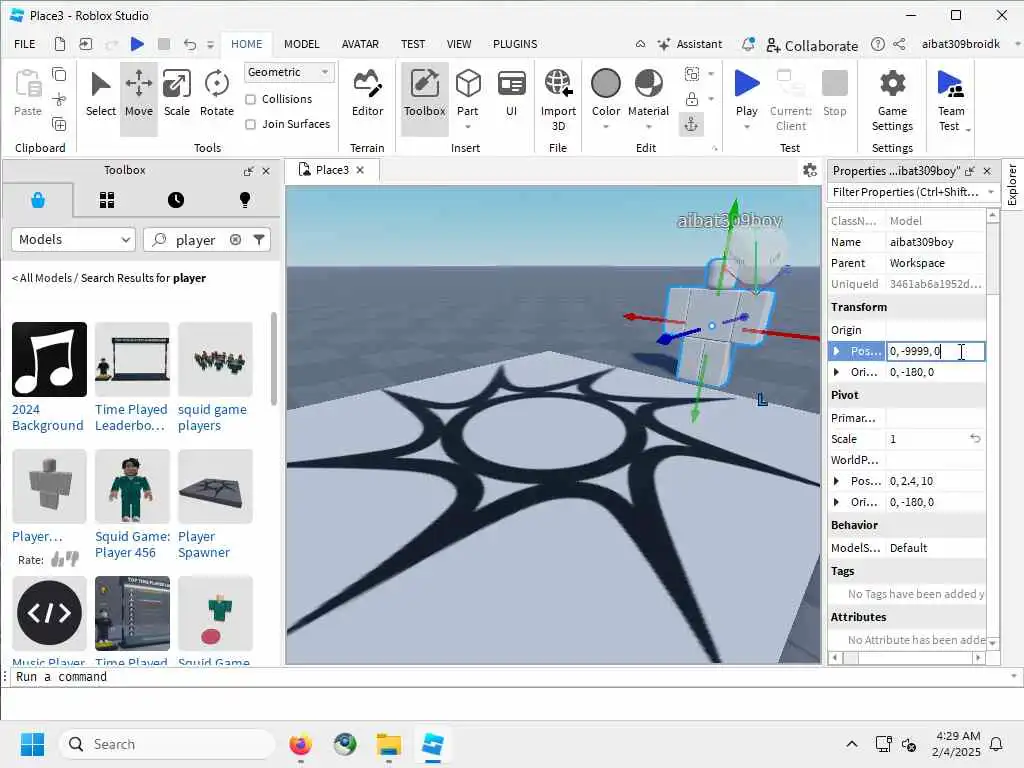Open the Assistant

pos(690,44)
